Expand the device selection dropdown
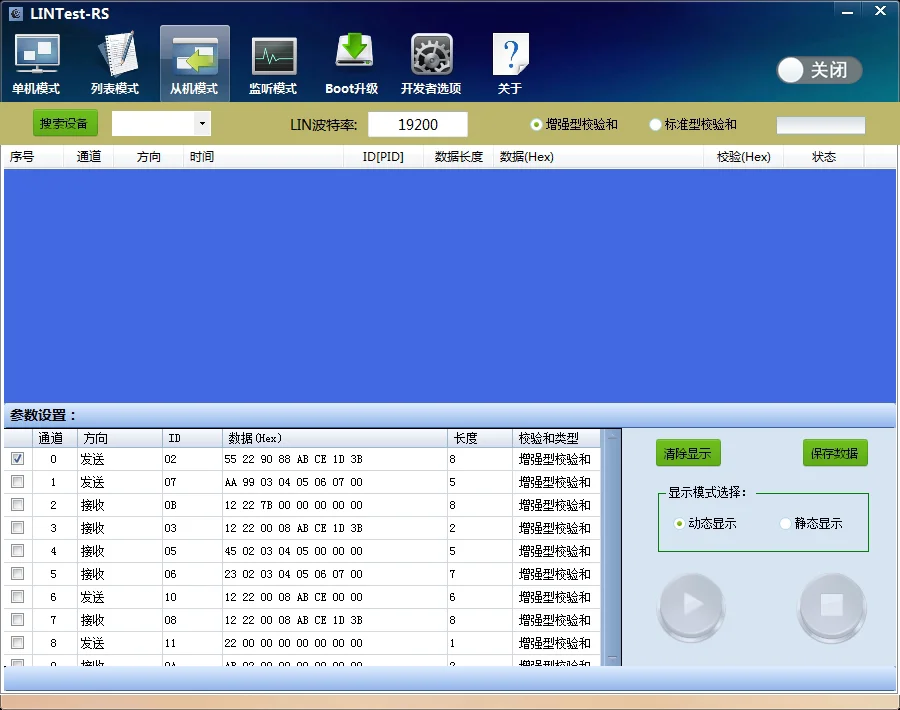Image resolution: width=900 pixels, height=710 pixels. click(202, 124)
